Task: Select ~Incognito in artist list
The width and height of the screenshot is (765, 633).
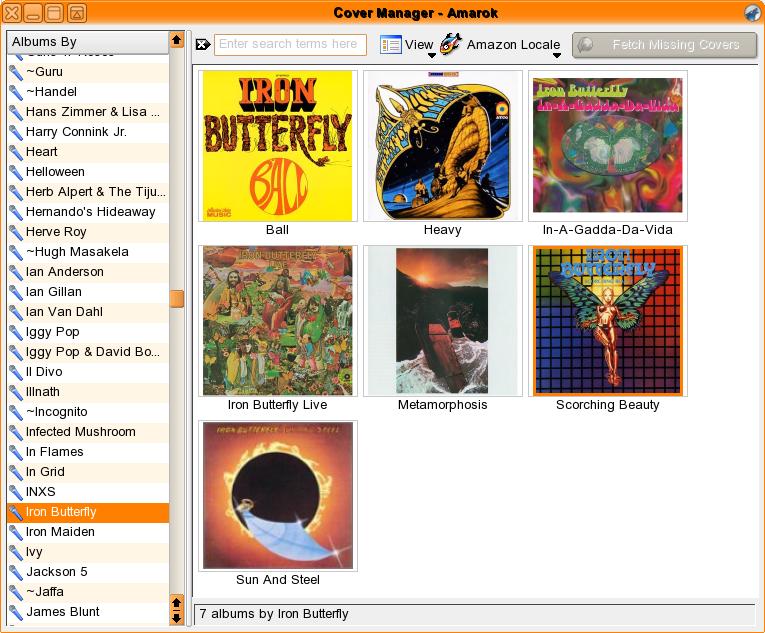Action: 88,412
